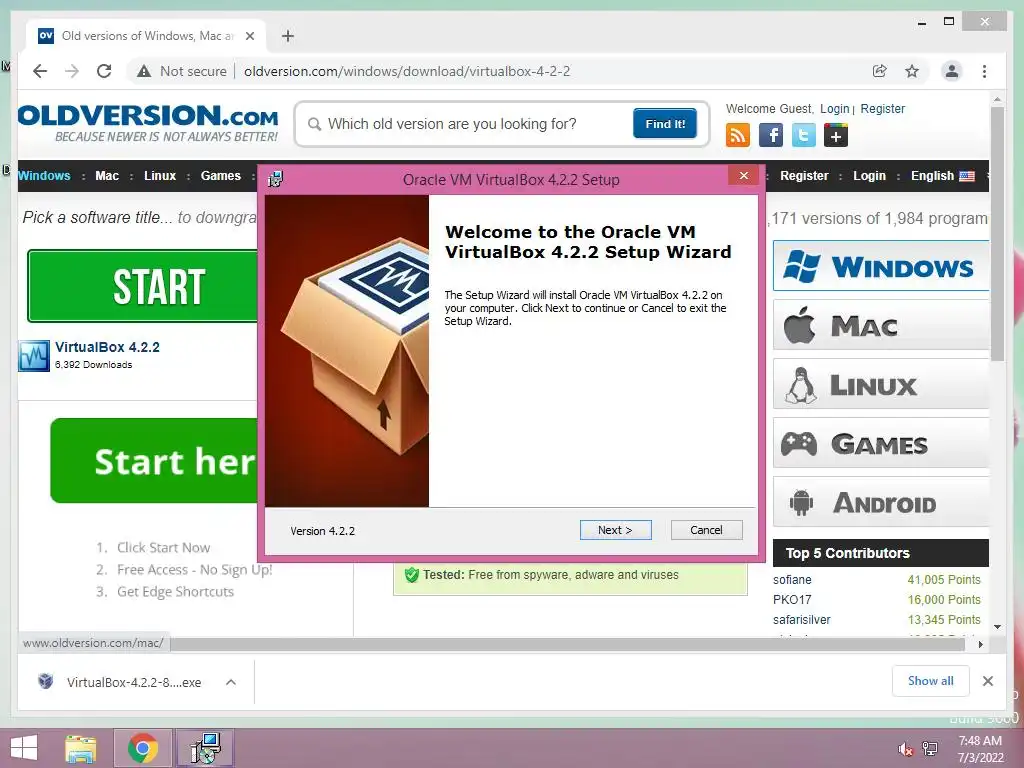Viewport: 1024px width, 768px height.
Task: Close the Chrome downloads bar
Action: (x=987, y=681)
